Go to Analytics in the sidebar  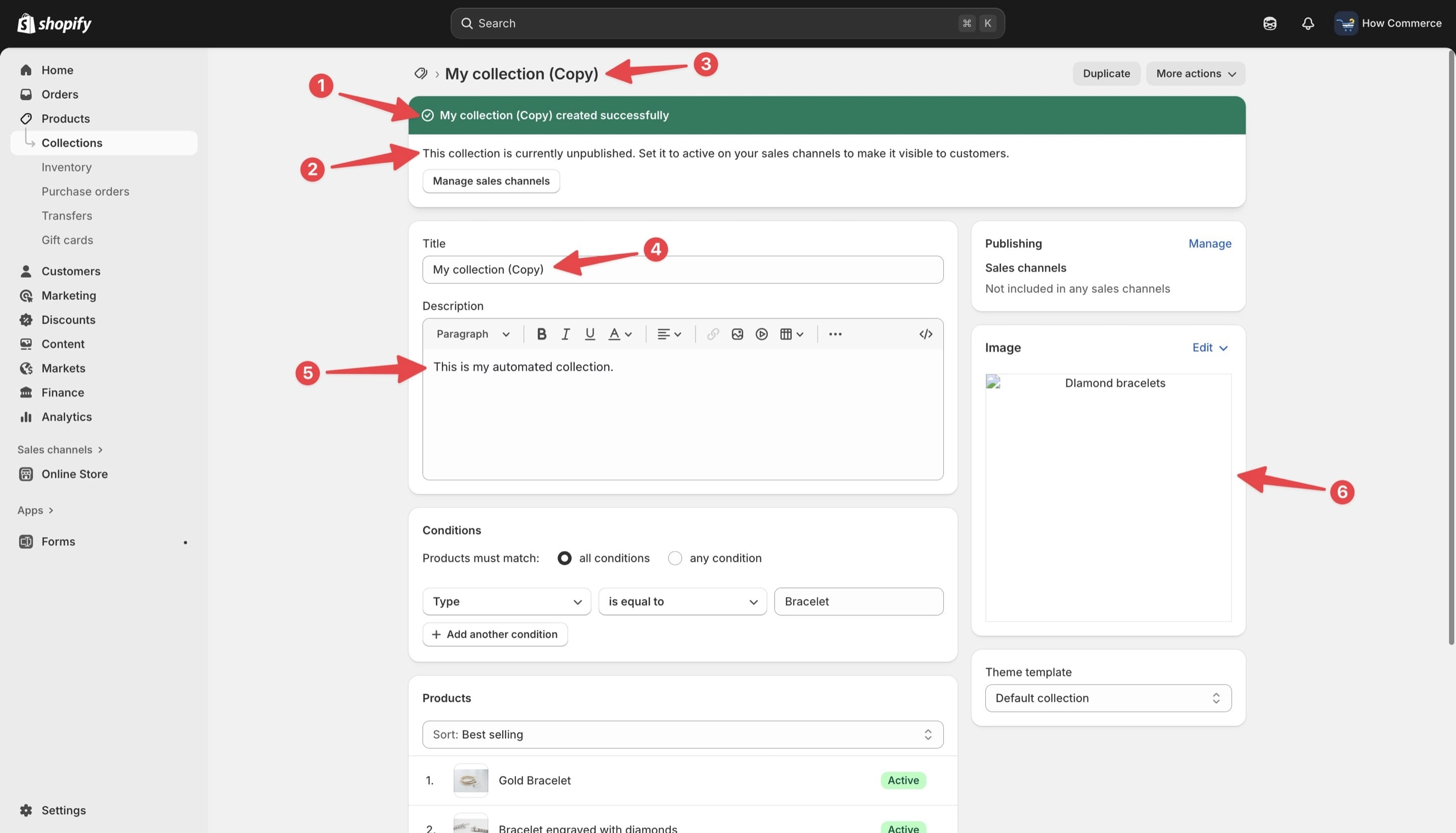[66, 417]
